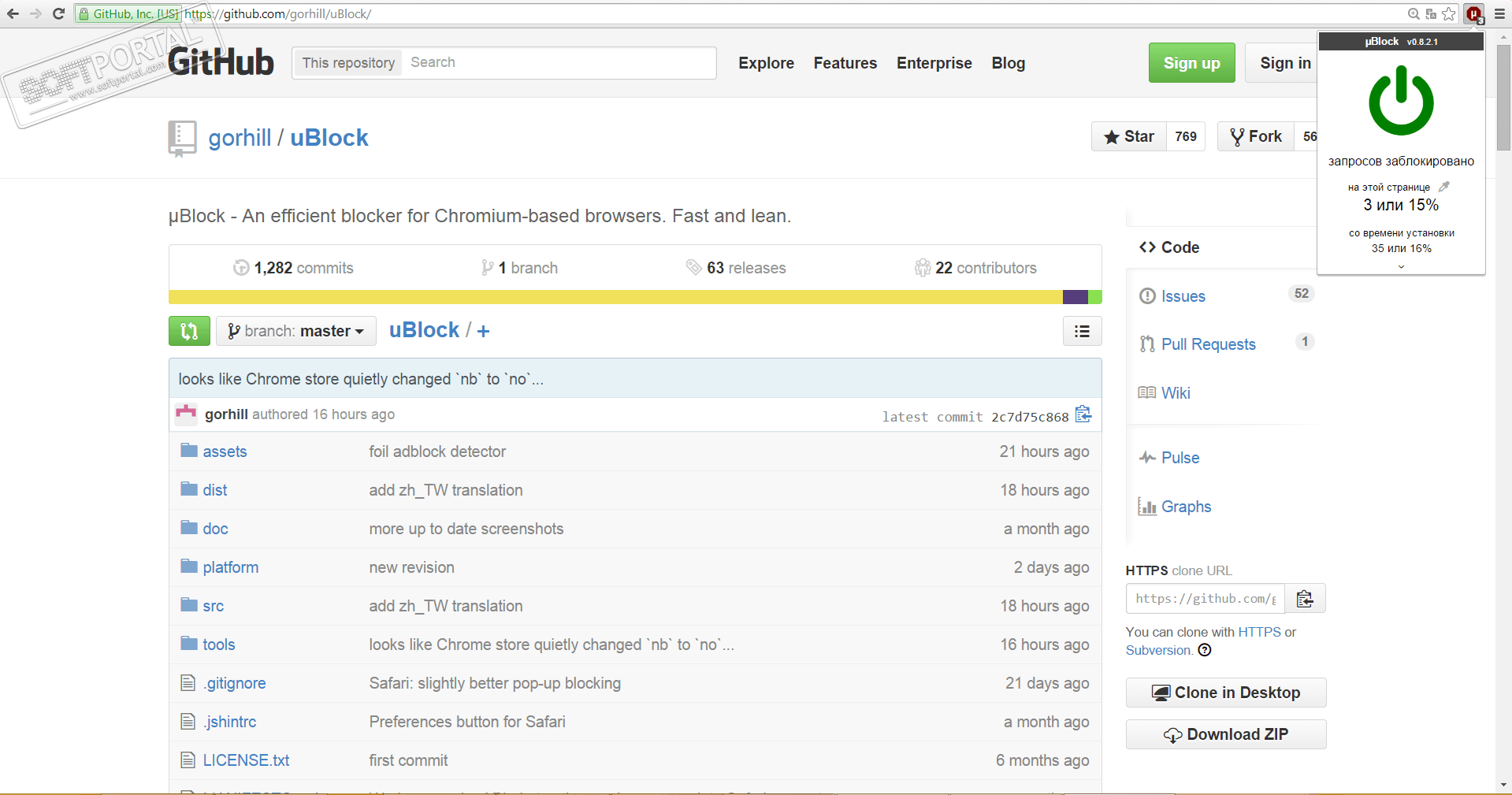Viewport: 1512px width, 795px height.
Task: Click the gorhill owner link
Action: click(240, 138)
